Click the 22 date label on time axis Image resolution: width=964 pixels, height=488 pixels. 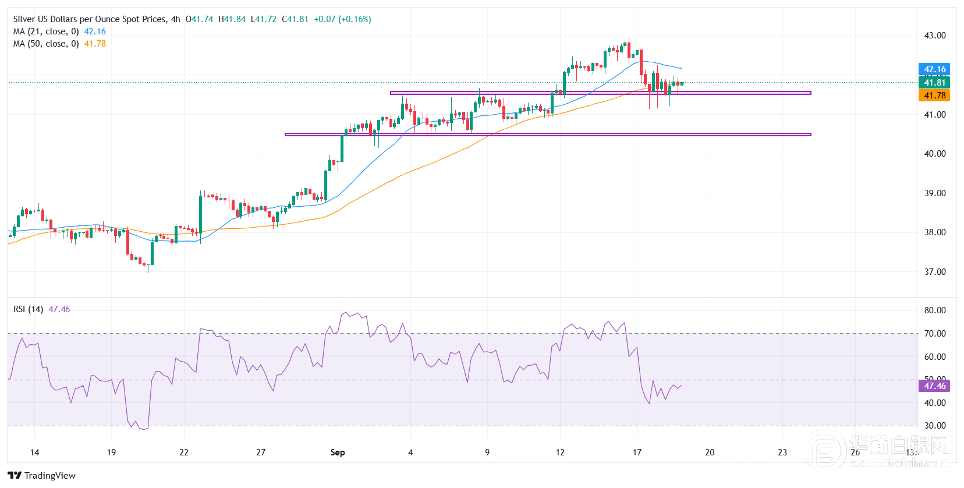tap(183, 452)
